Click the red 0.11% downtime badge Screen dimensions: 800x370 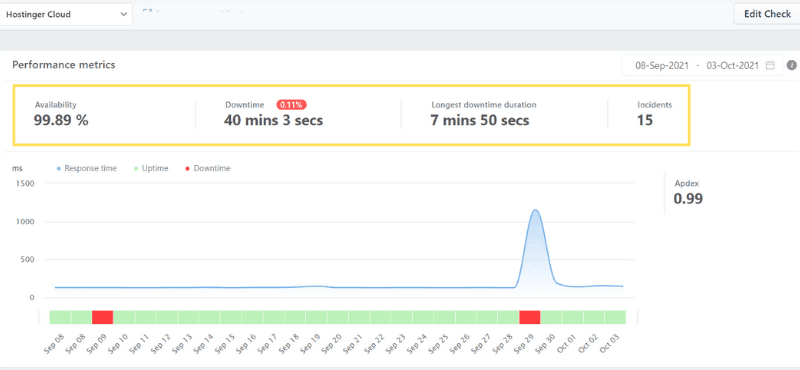[x=292, y=105]
